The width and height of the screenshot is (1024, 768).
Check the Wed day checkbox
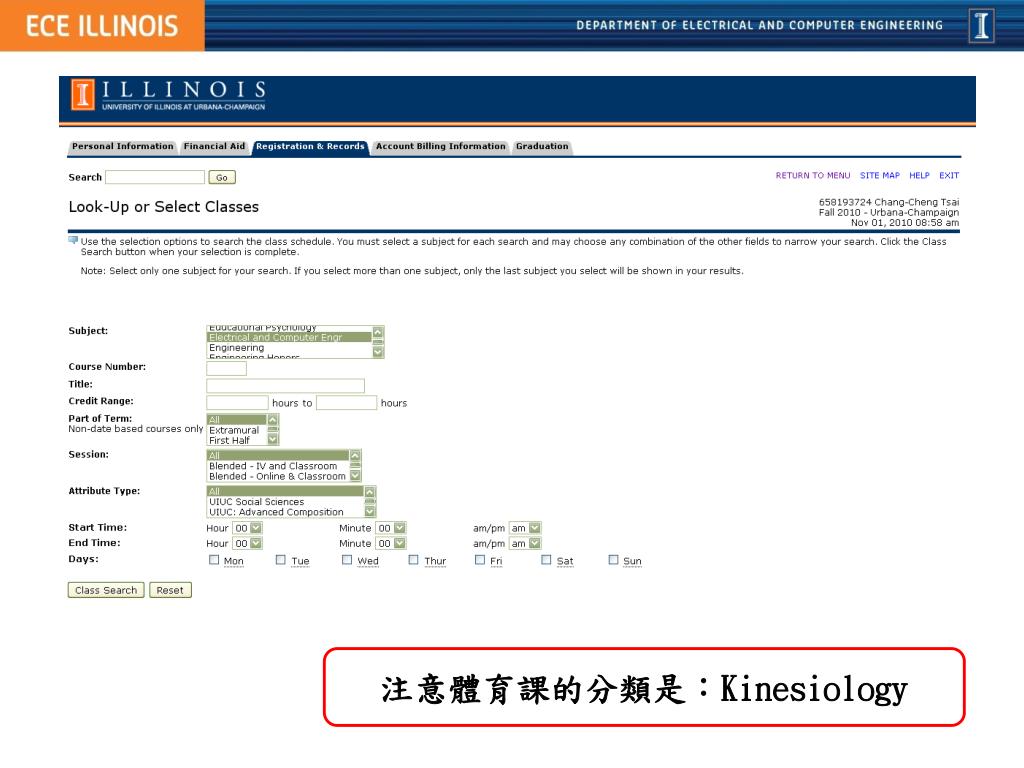347,560
